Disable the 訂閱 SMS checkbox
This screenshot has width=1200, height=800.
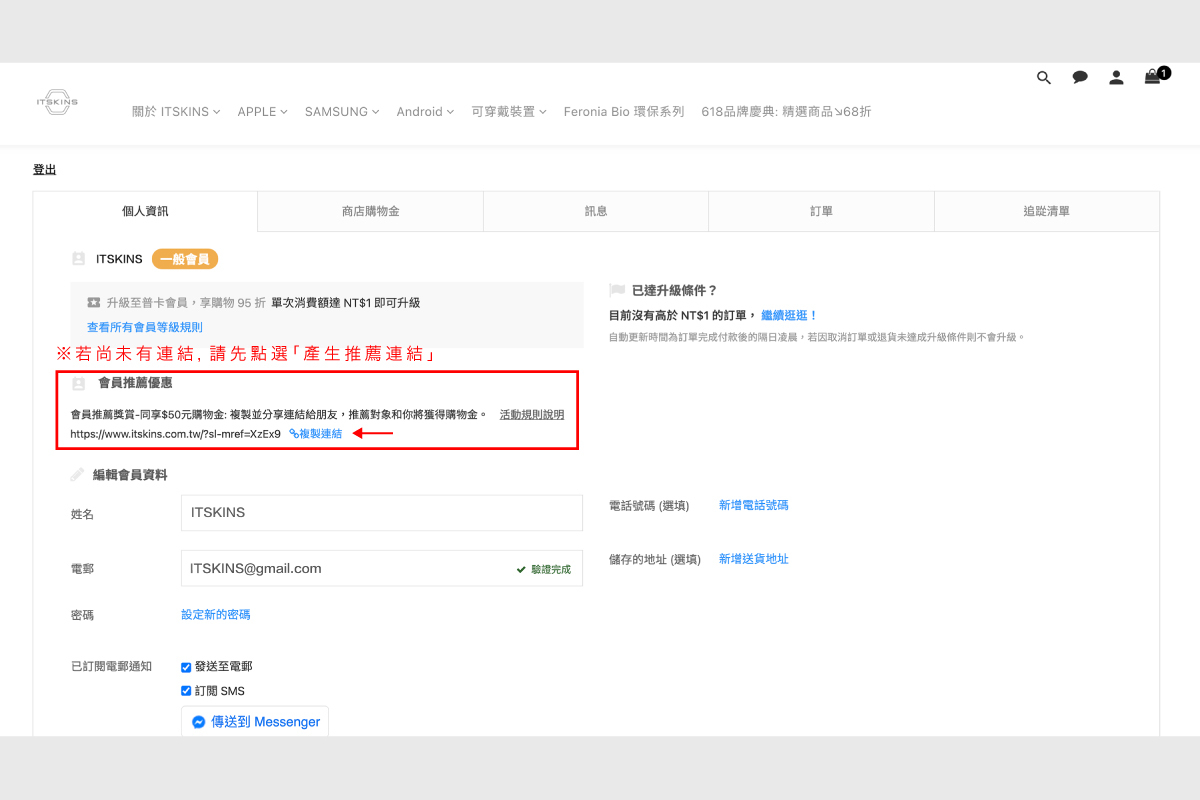pyautogui.click(x=186, y=690)
